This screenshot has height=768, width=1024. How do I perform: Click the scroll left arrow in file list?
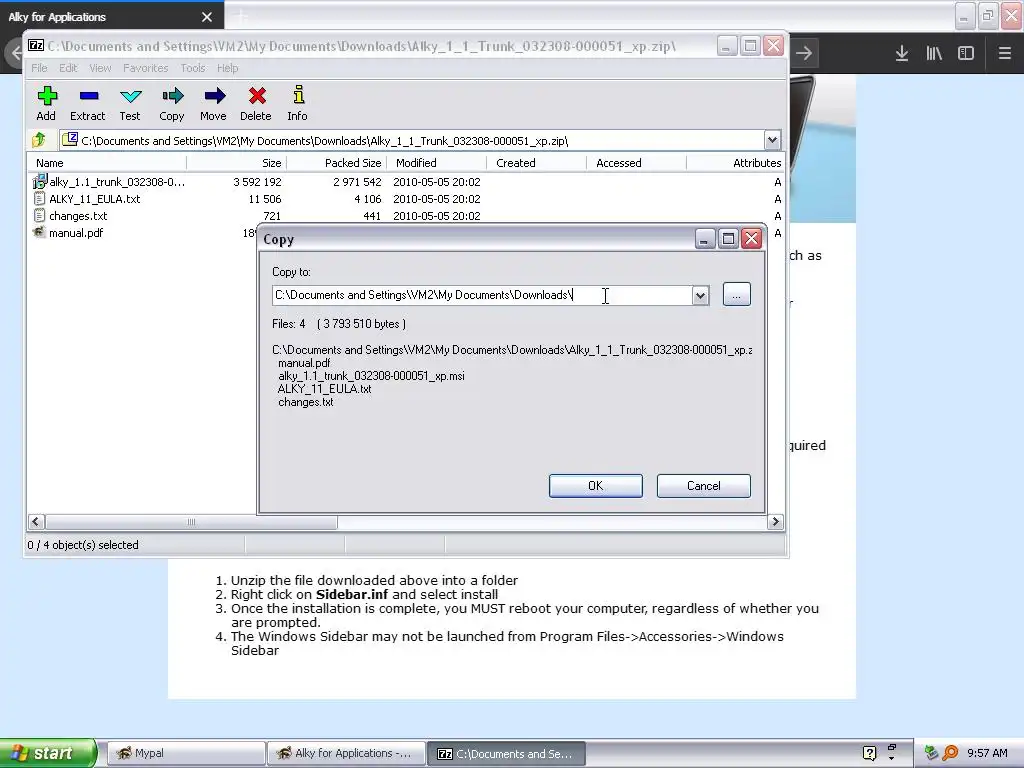(36, 522)
